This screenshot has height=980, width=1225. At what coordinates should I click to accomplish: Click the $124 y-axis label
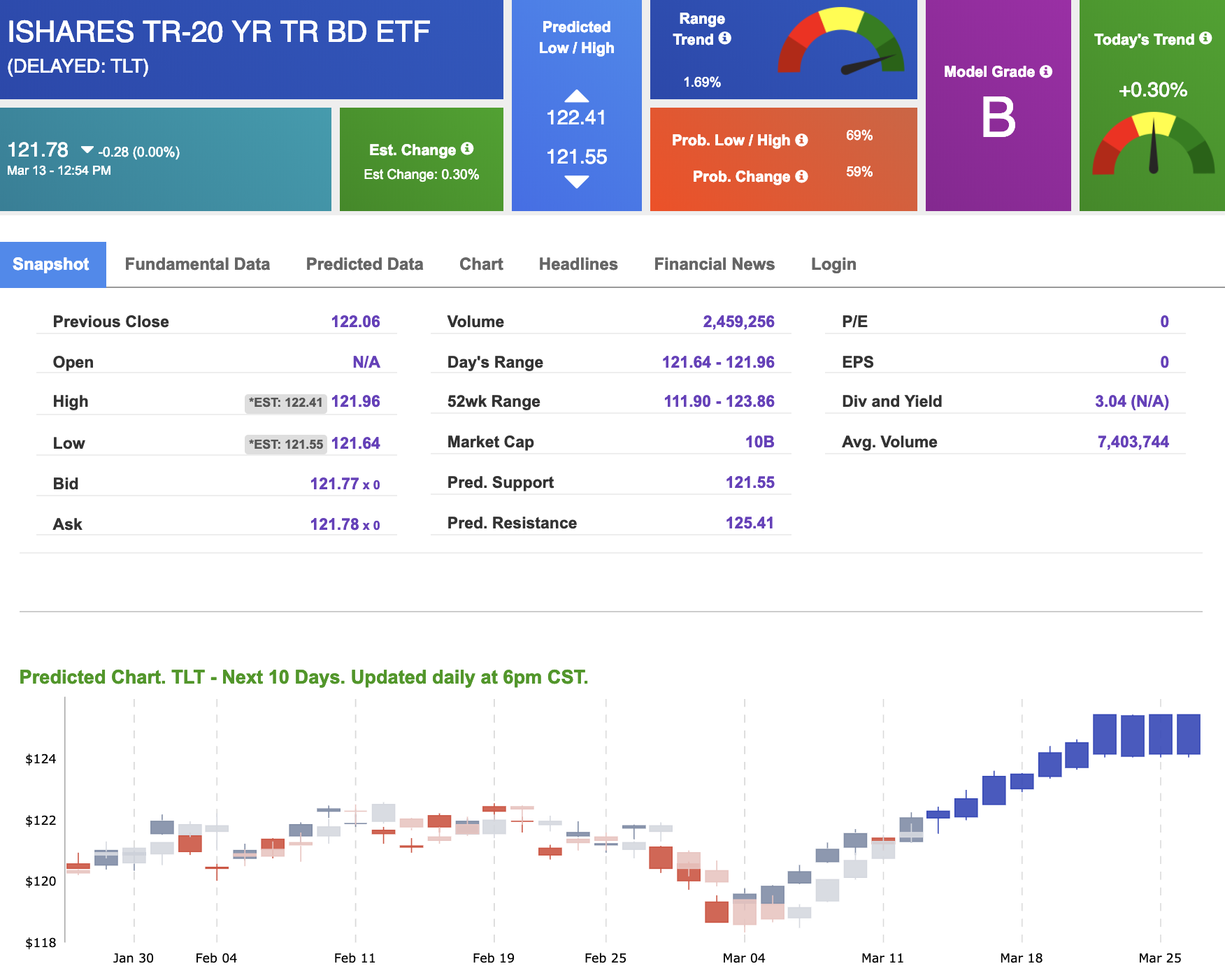[41, 759]
